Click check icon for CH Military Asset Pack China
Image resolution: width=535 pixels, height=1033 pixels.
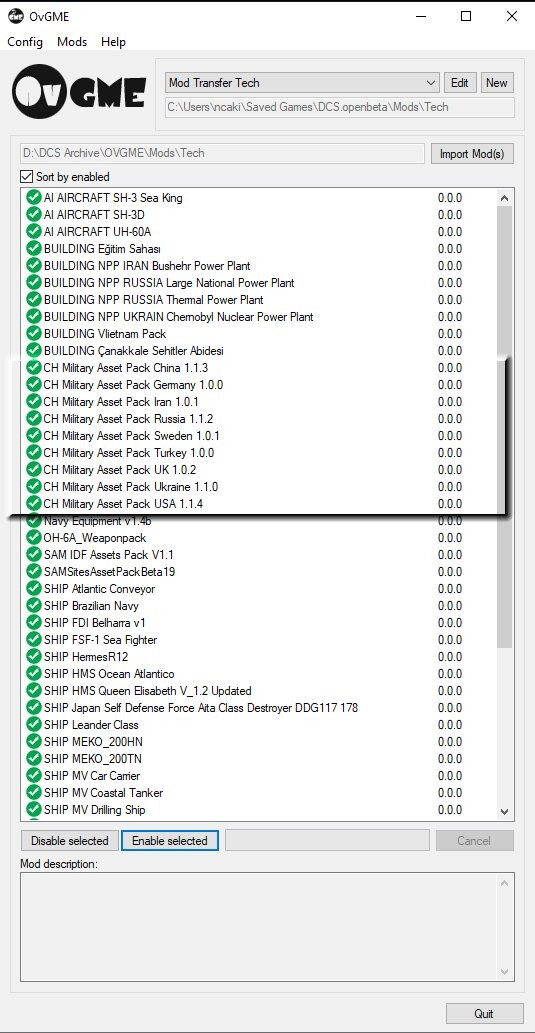tap(33, 368)
